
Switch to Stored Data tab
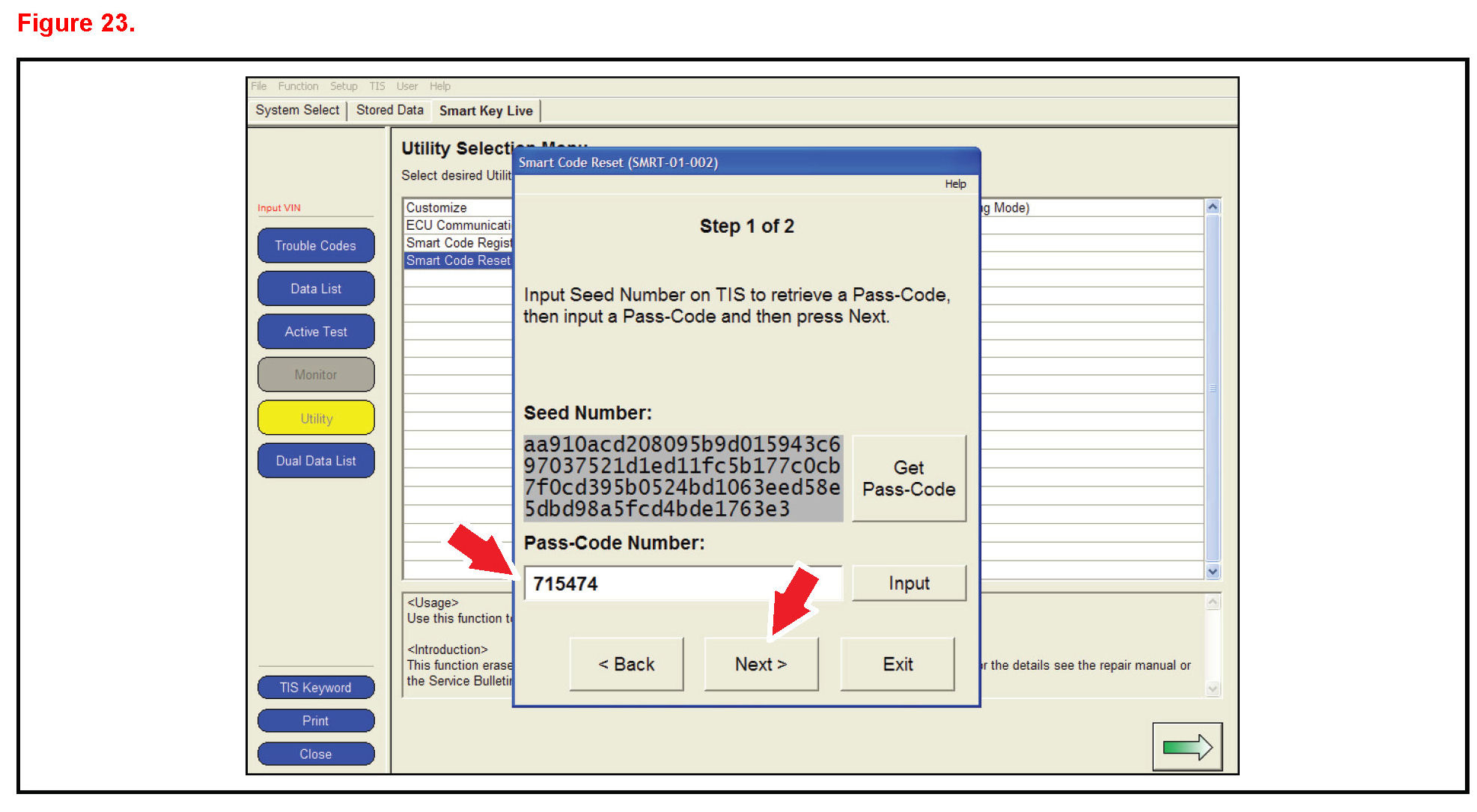coord(389,110)
